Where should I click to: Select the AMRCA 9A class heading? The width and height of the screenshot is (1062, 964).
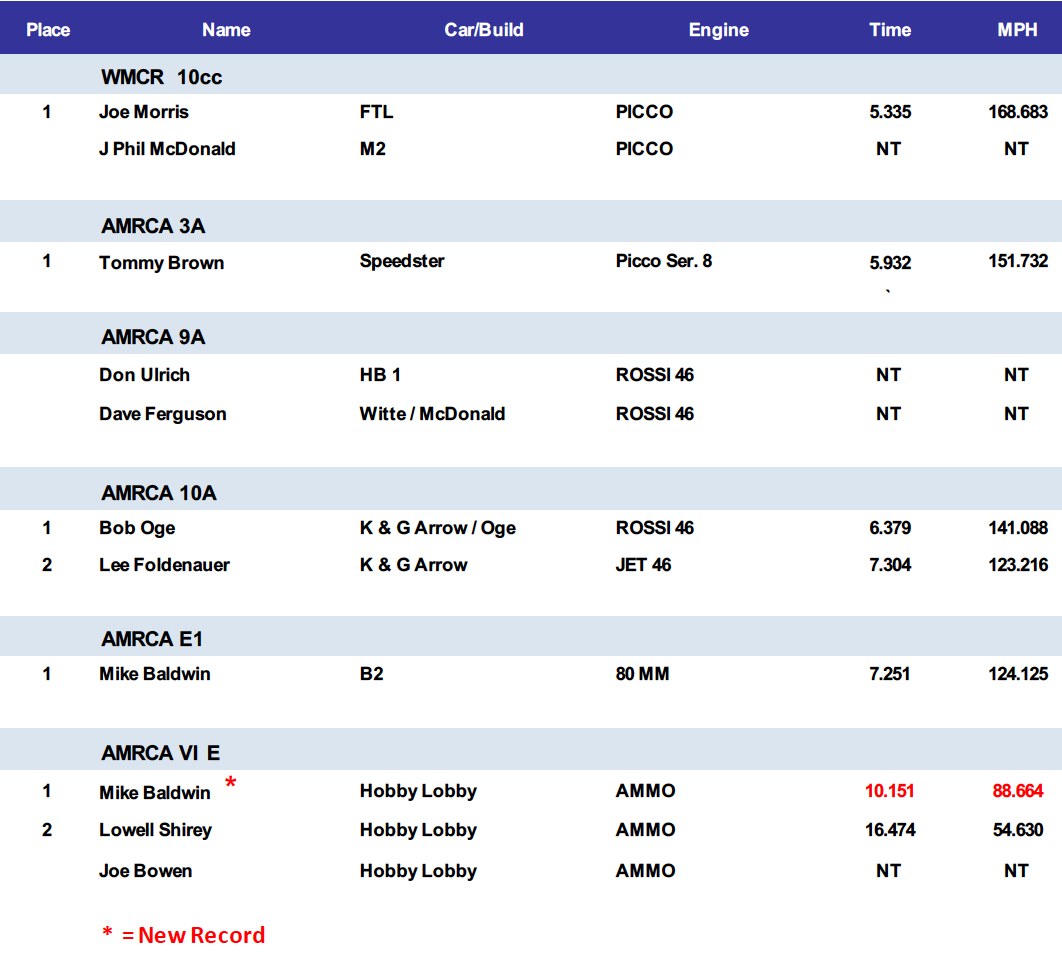click(153, 337)
